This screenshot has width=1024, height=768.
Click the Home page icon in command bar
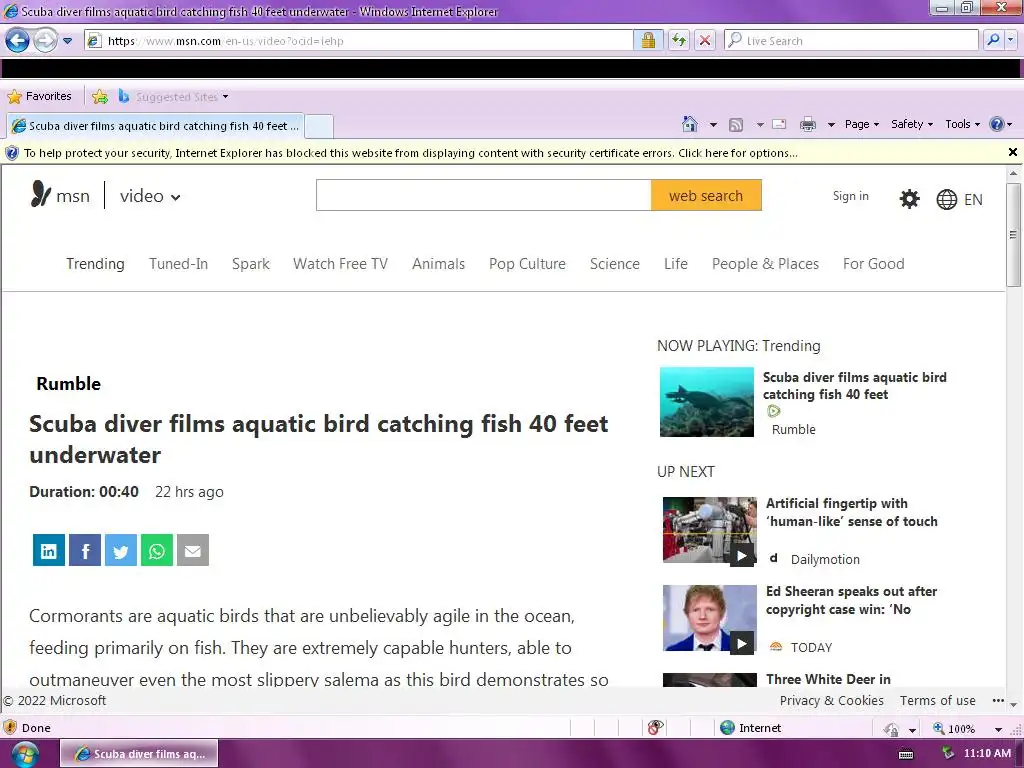[690, 124]
